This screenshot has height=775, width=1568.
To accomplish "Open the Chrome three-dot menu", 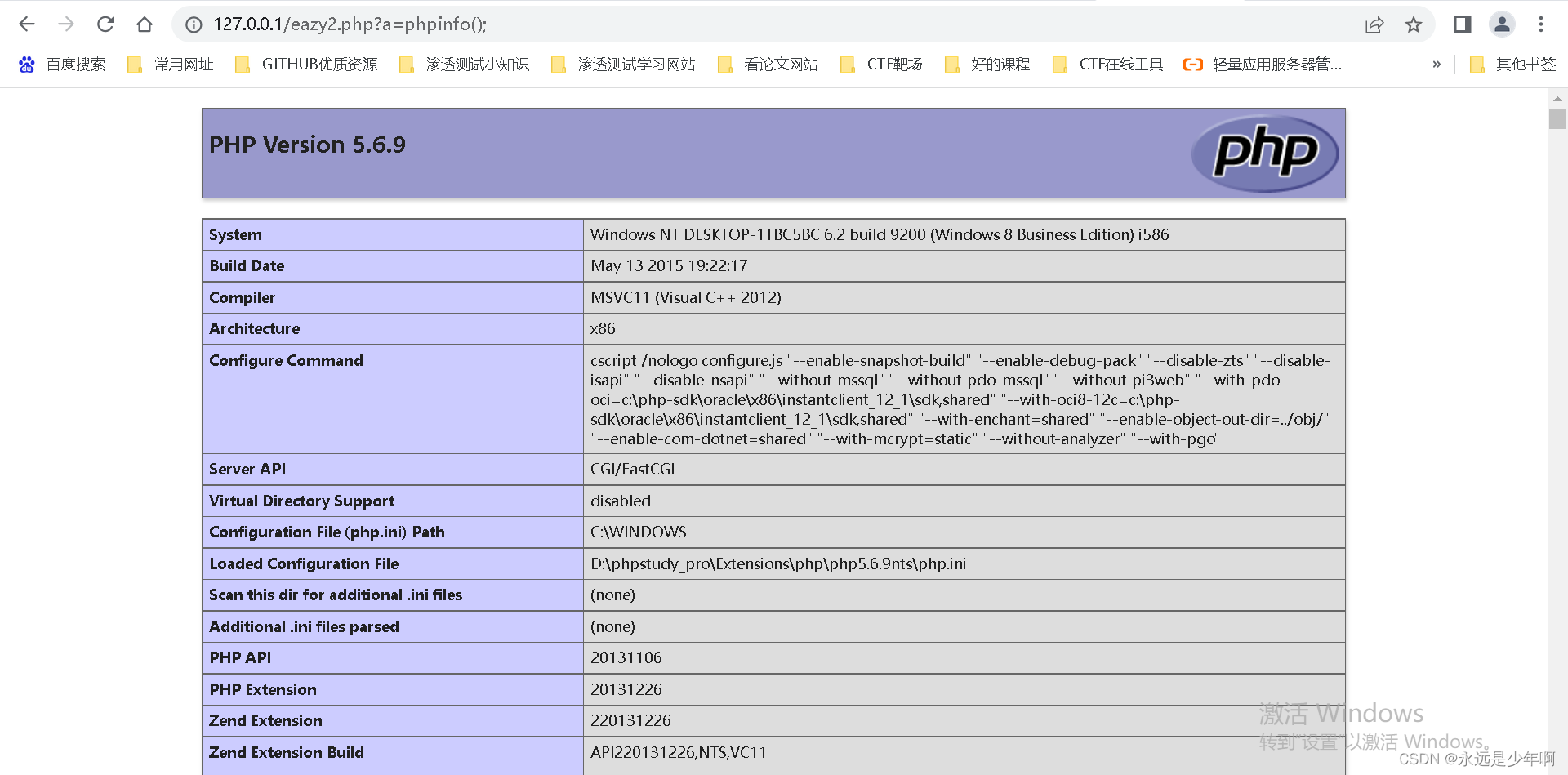I will coord(1541,24).
